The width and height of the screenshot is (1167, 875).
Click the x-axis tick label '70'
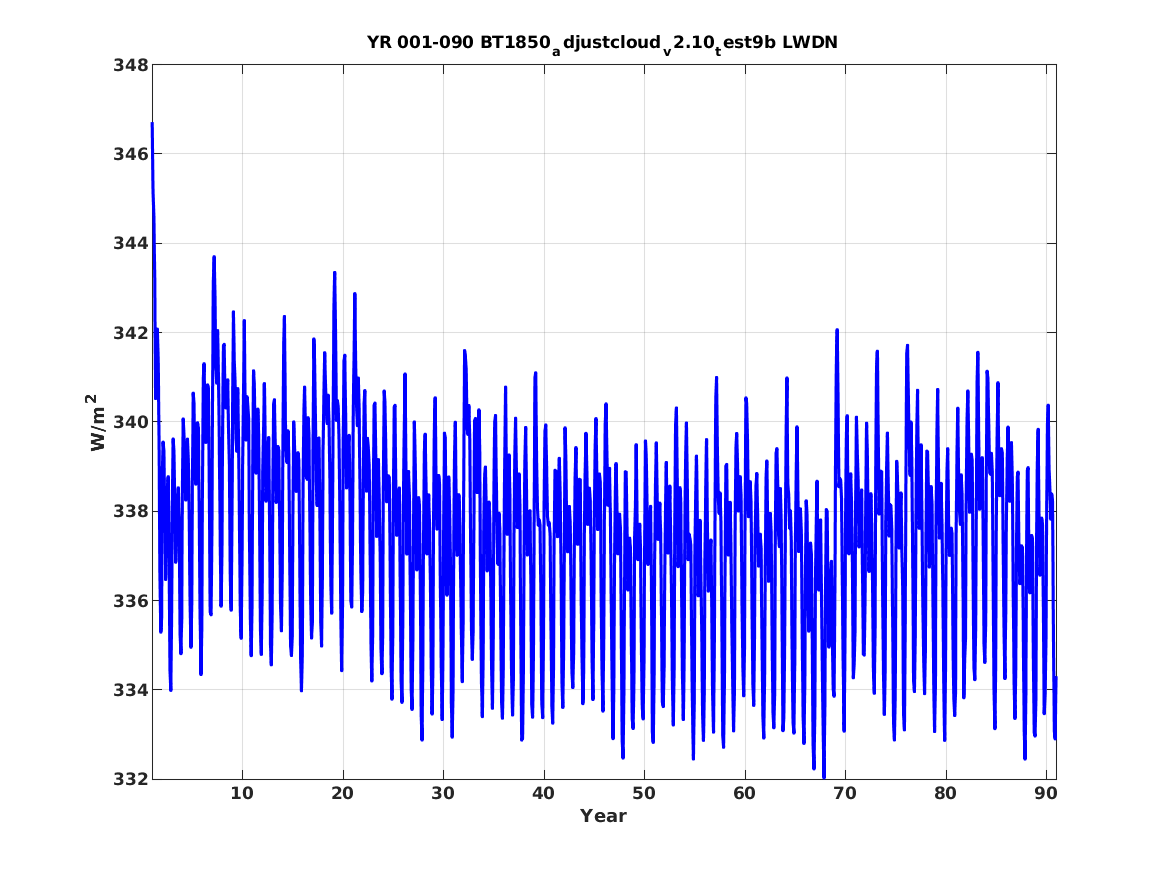coord(845,794)
